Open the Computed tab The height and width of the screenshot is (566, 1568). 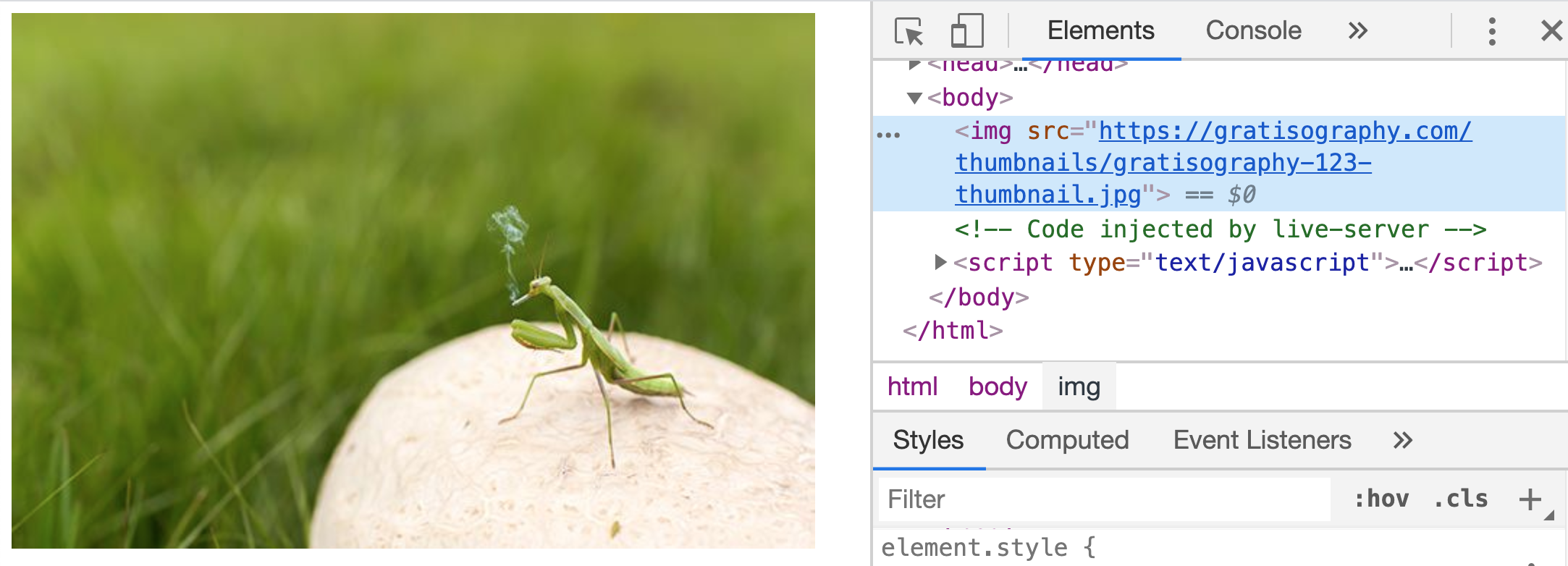[x=1067, y=440]
